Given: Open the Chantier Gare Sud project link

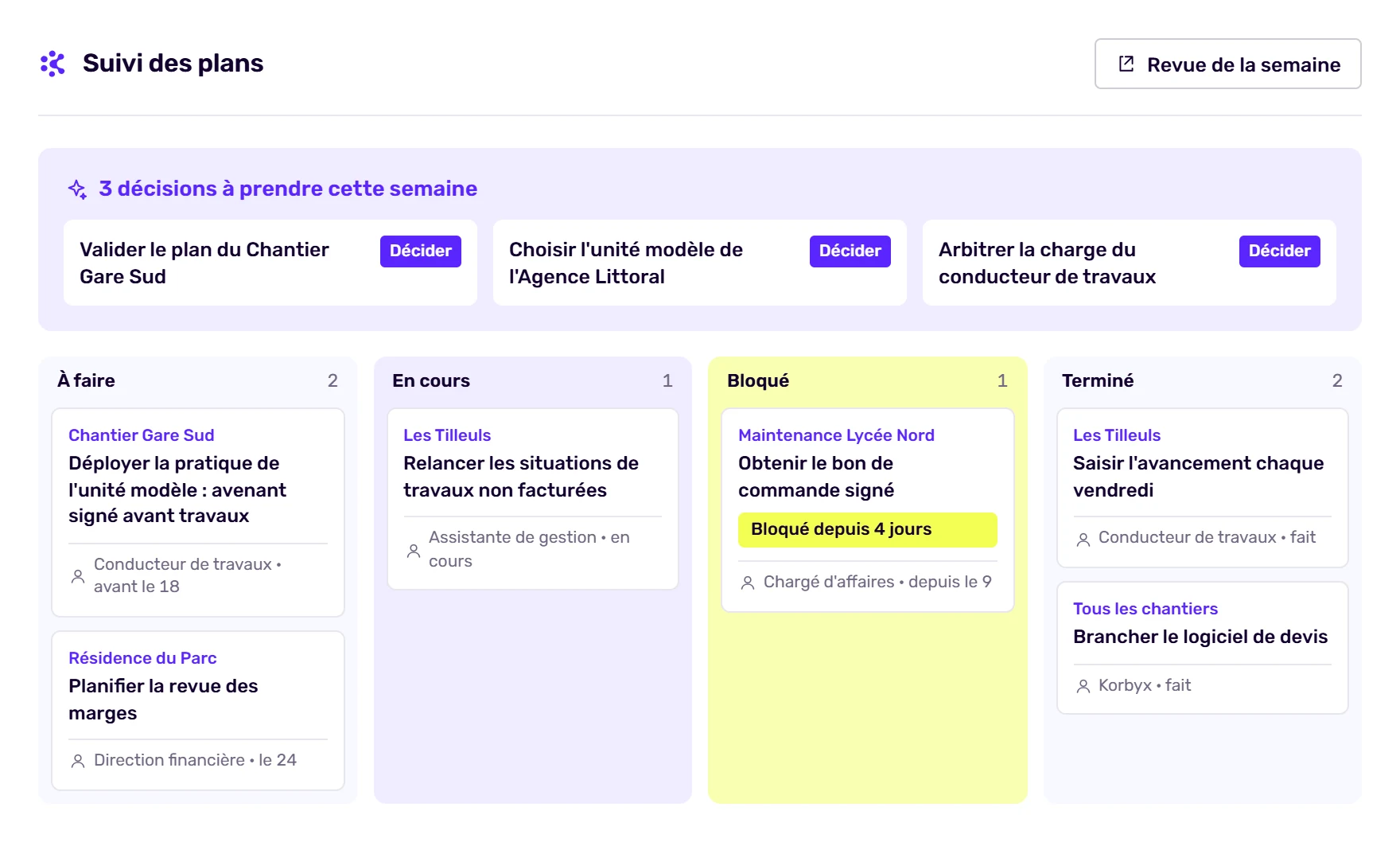Looking at the screenshot, I should (x=142, y=435).
